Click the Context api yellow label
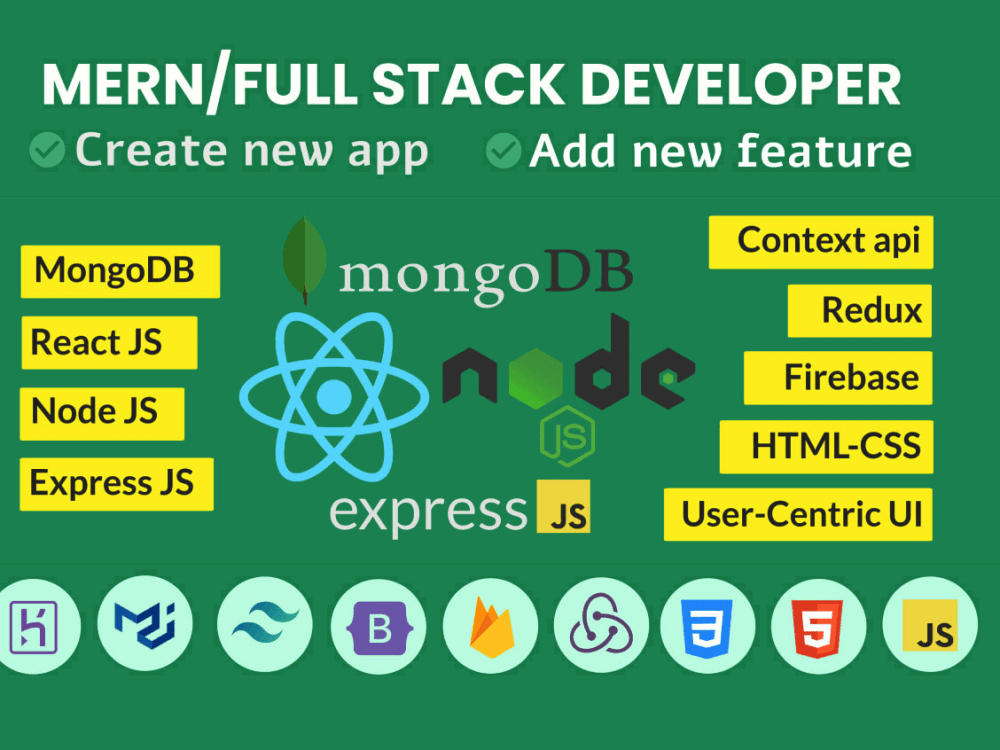 point(821,242)
